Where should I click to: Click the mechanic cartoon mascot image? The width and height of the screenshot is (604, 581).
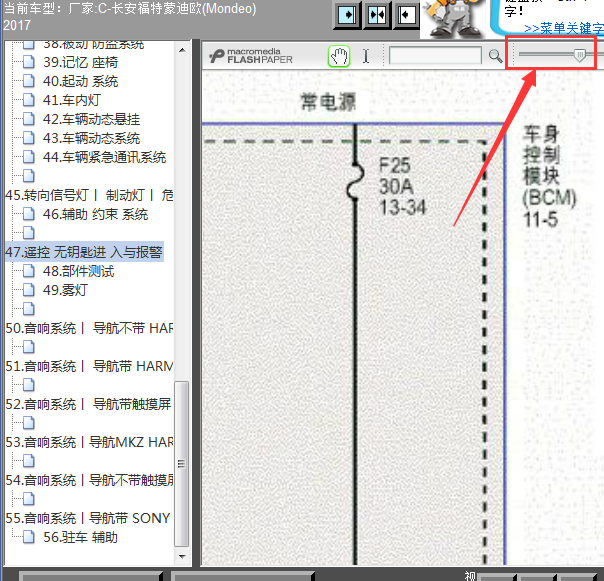pyautogui.click(x=455, y=18)
